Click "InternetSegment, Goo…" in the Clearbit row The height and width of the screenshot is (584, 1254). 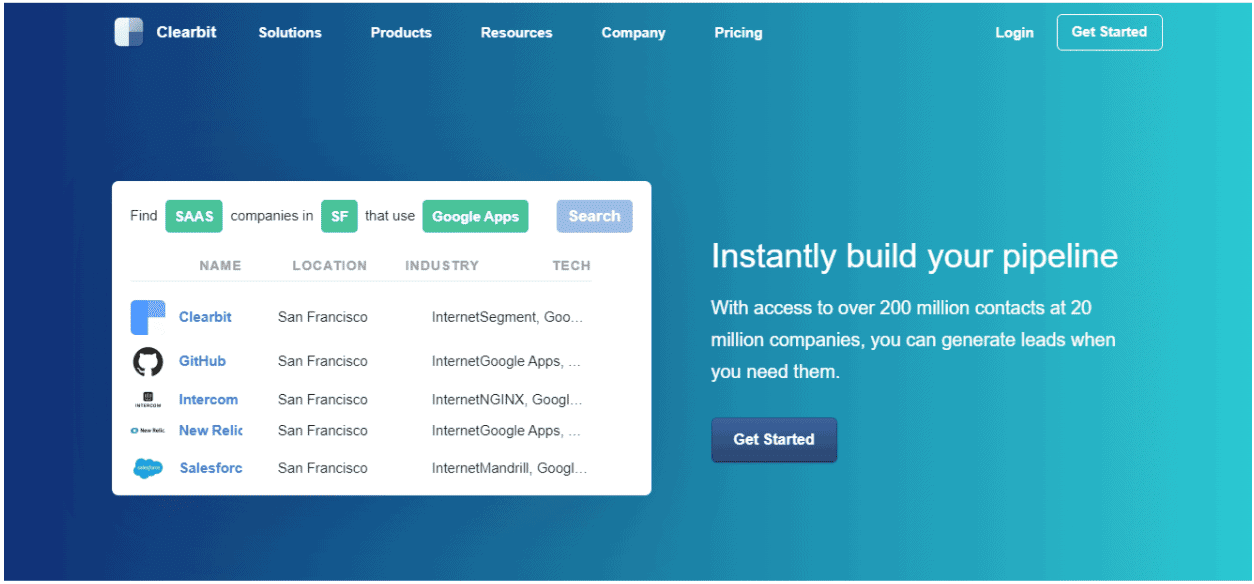(x=507, y=317)
